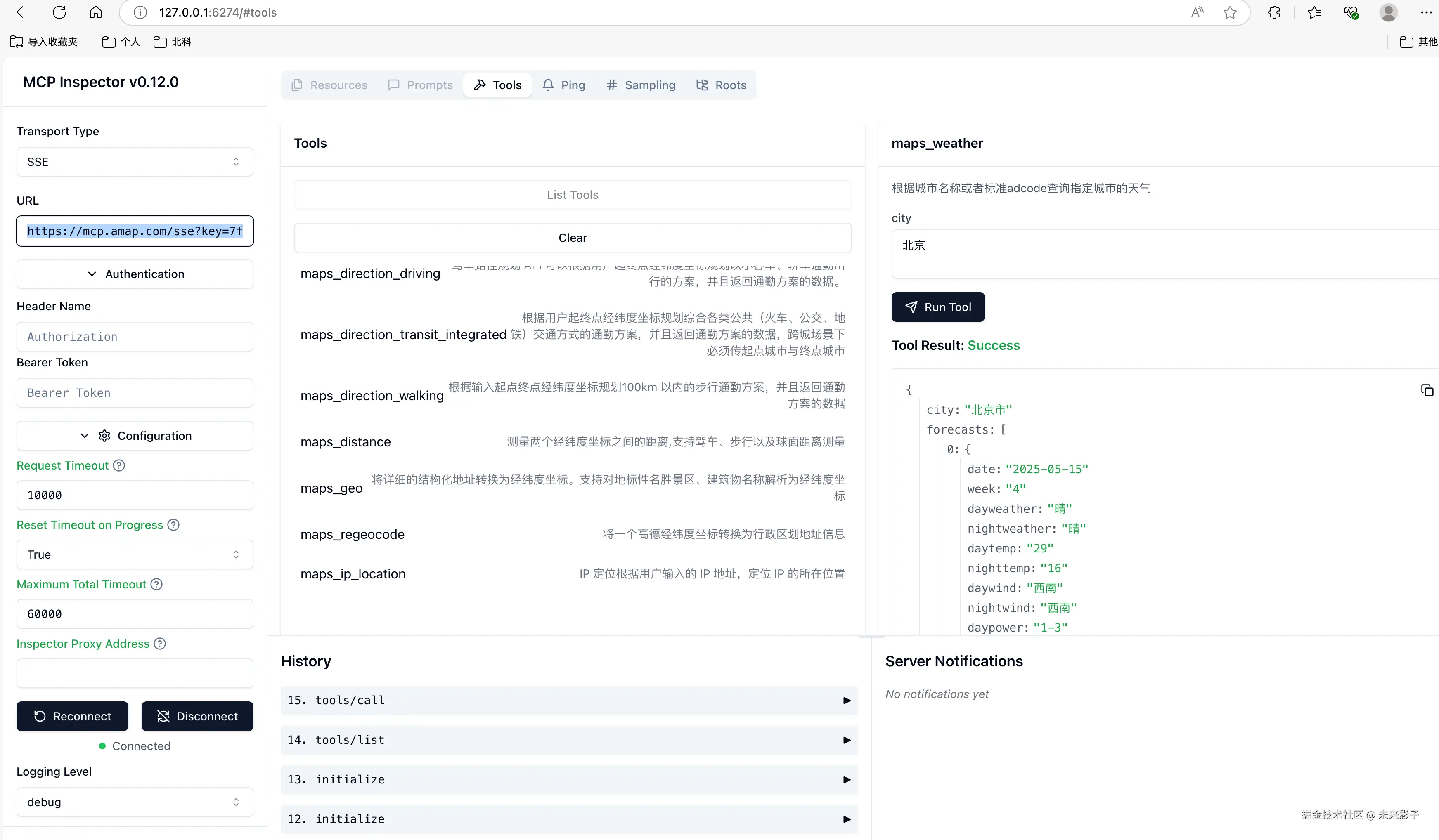This screenshot has width=1439, height=840.
Task: Collapse the Configuration section
Action: pyautogui.click(x=135, y=436)
